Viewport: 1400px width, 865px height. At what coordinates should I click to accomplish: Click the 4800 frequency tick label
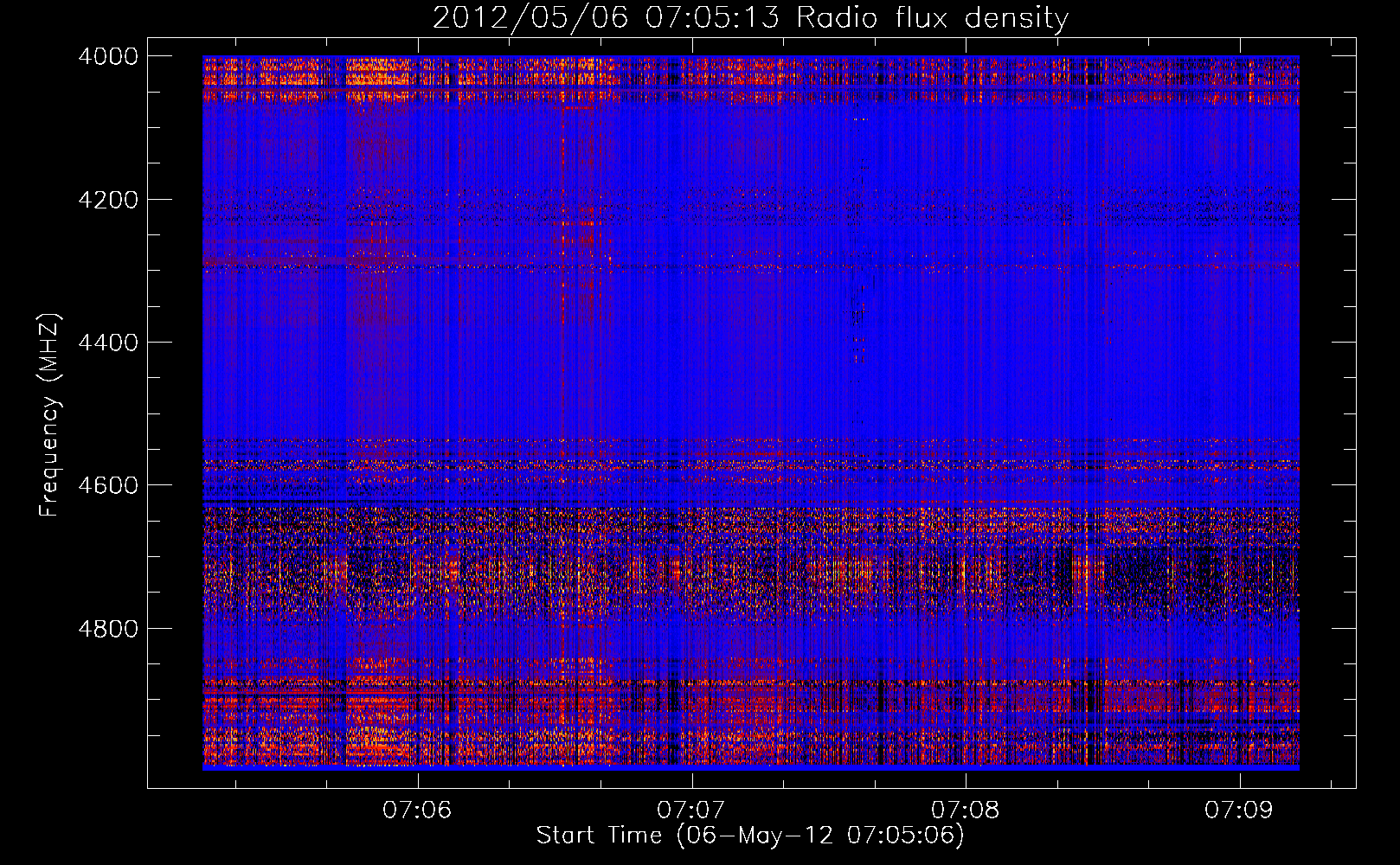(x=108, y=629)
